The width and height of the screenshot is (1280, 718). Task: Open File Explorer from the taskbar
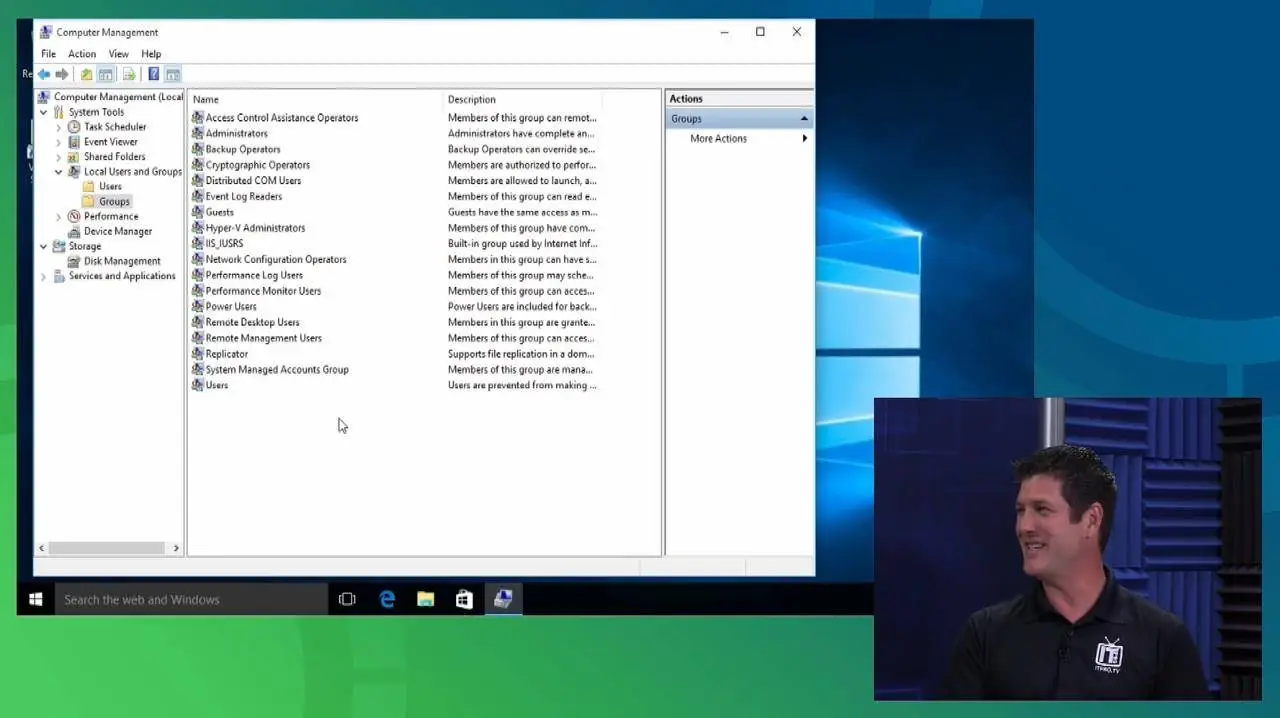click(426, 599)
